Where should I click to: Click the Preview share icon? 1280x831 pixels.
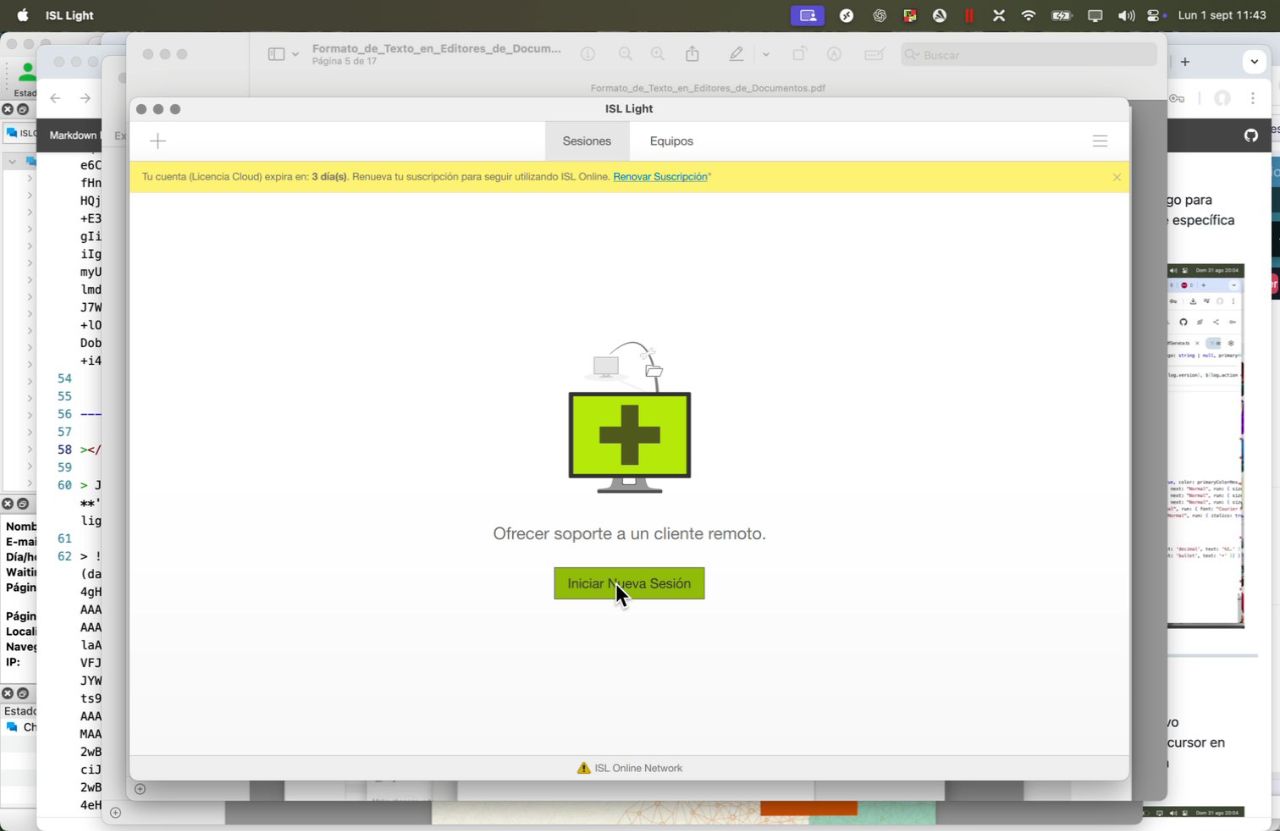(691, 55)
